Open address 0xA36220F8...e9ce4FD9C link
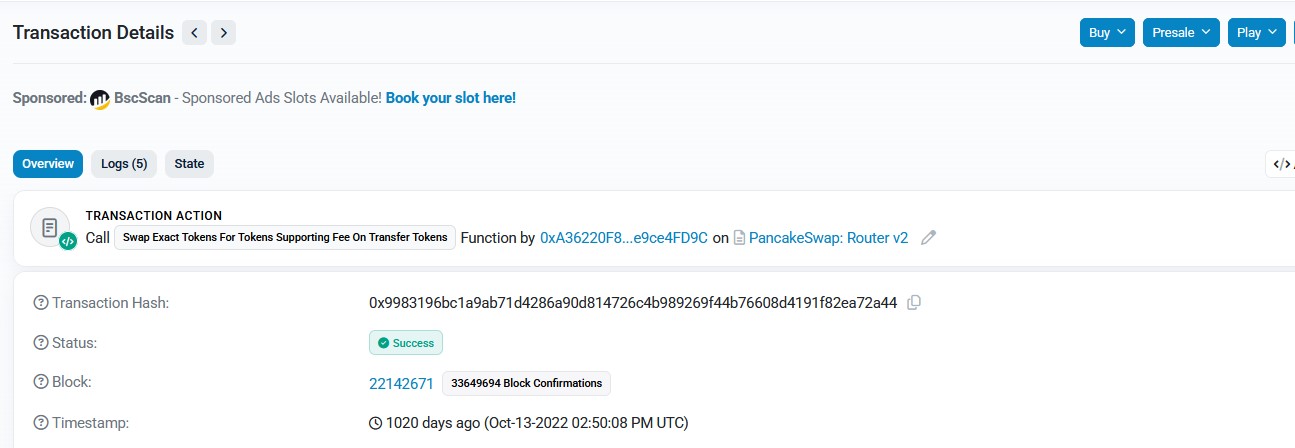The image size is (1295, 448). click(624, 238)
